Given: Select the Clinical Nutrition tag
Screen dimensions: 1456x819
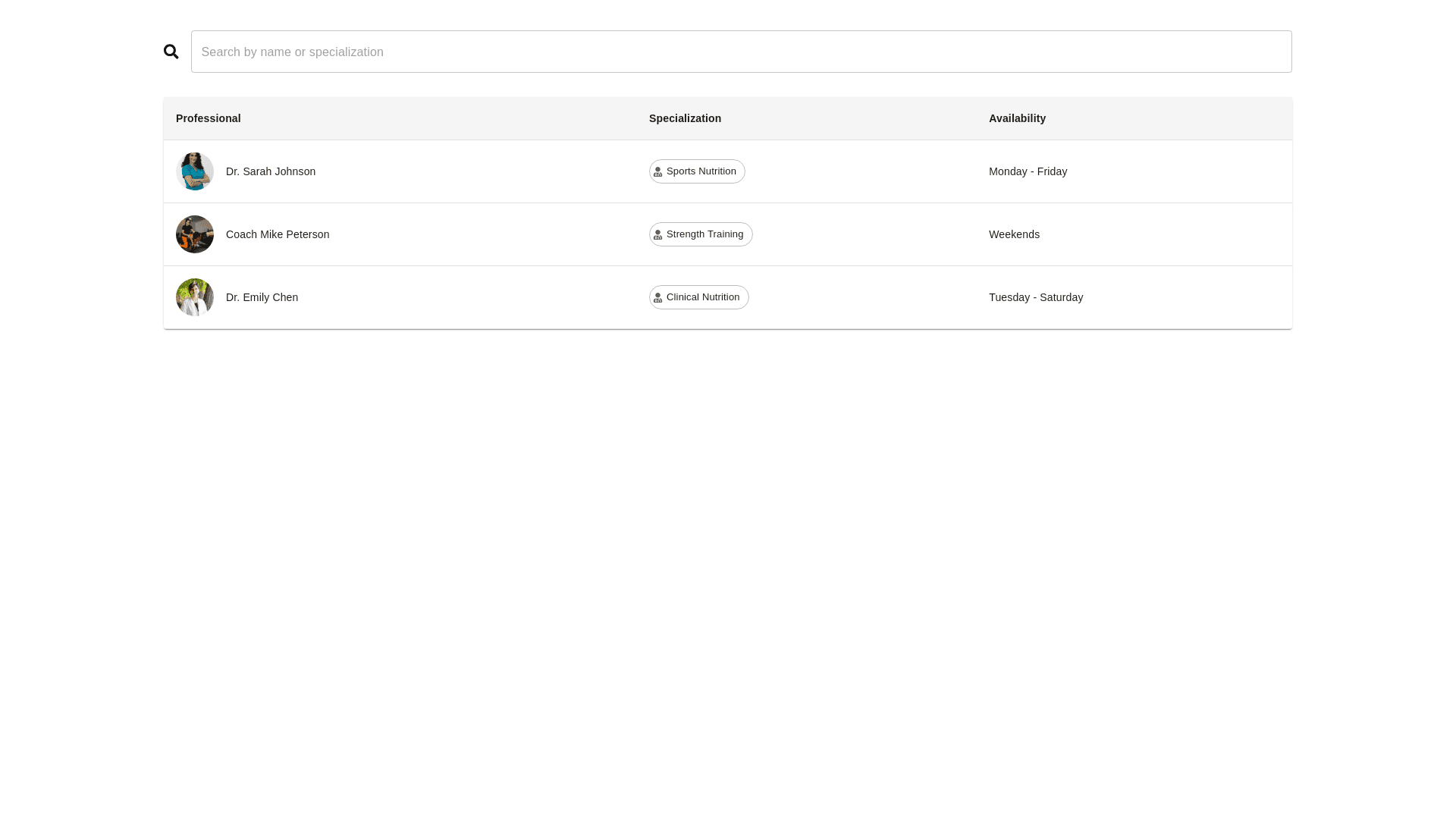Looking at the screenshot, I should (703, 297).
